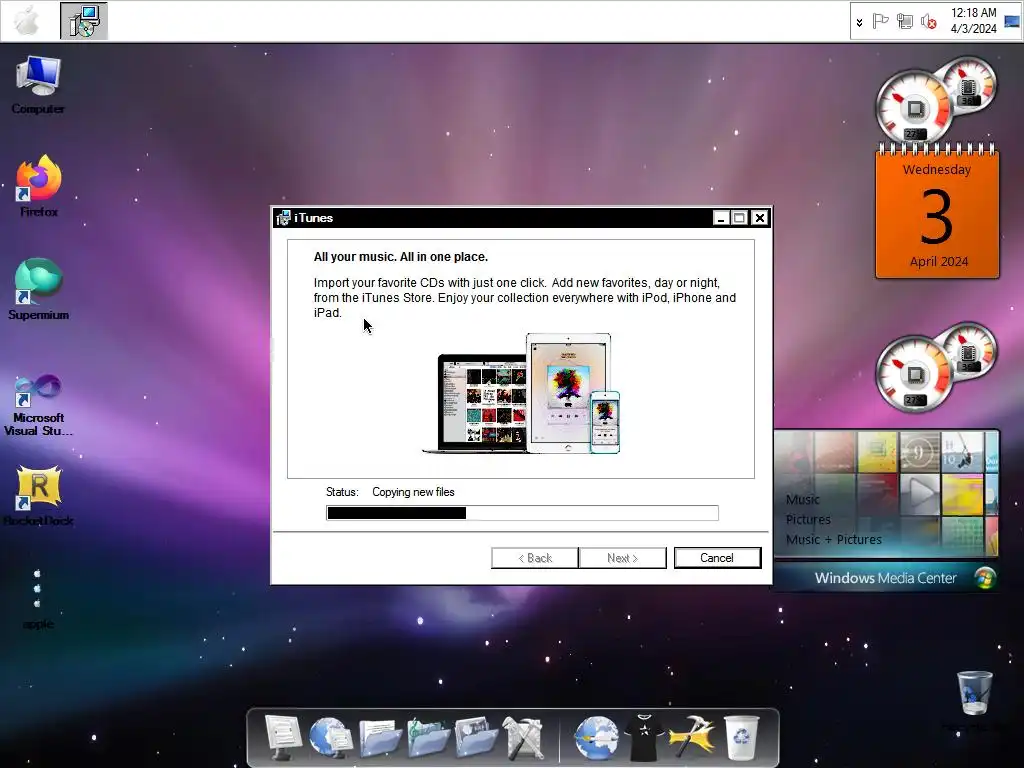Open the wrench-and-hammer tools dock icon
This screenshot has height=768, width=1024.
click(523, 738)
